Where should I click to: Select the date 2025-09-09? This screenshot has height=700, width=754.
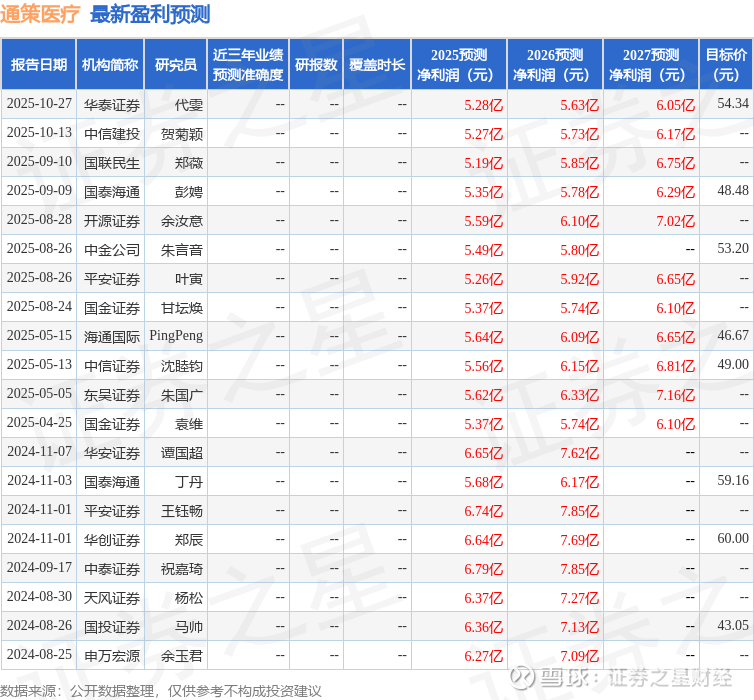coord(39,191)
